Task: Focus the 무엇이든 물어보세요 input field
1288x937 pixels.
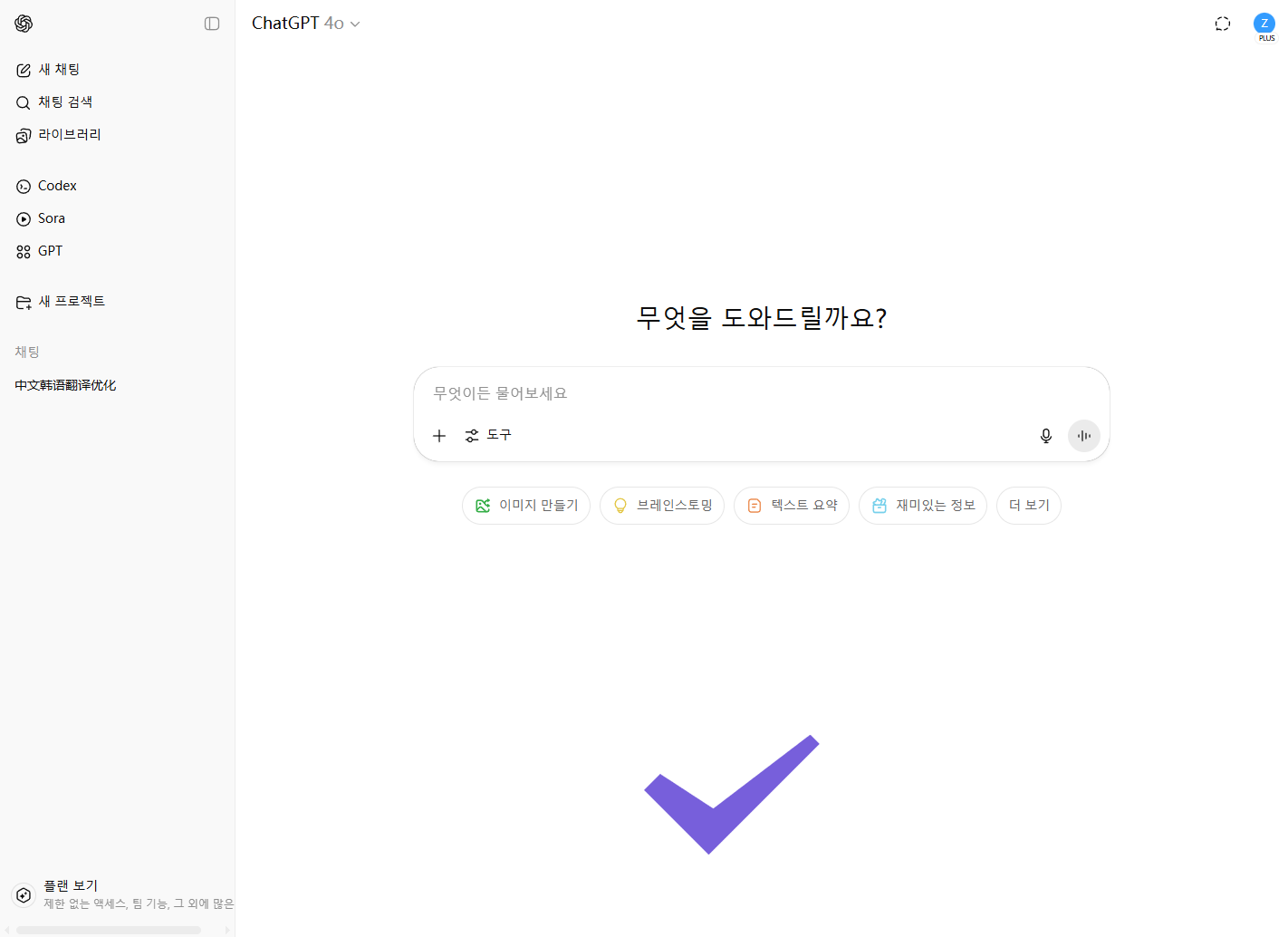Action: tap(761, 393)
